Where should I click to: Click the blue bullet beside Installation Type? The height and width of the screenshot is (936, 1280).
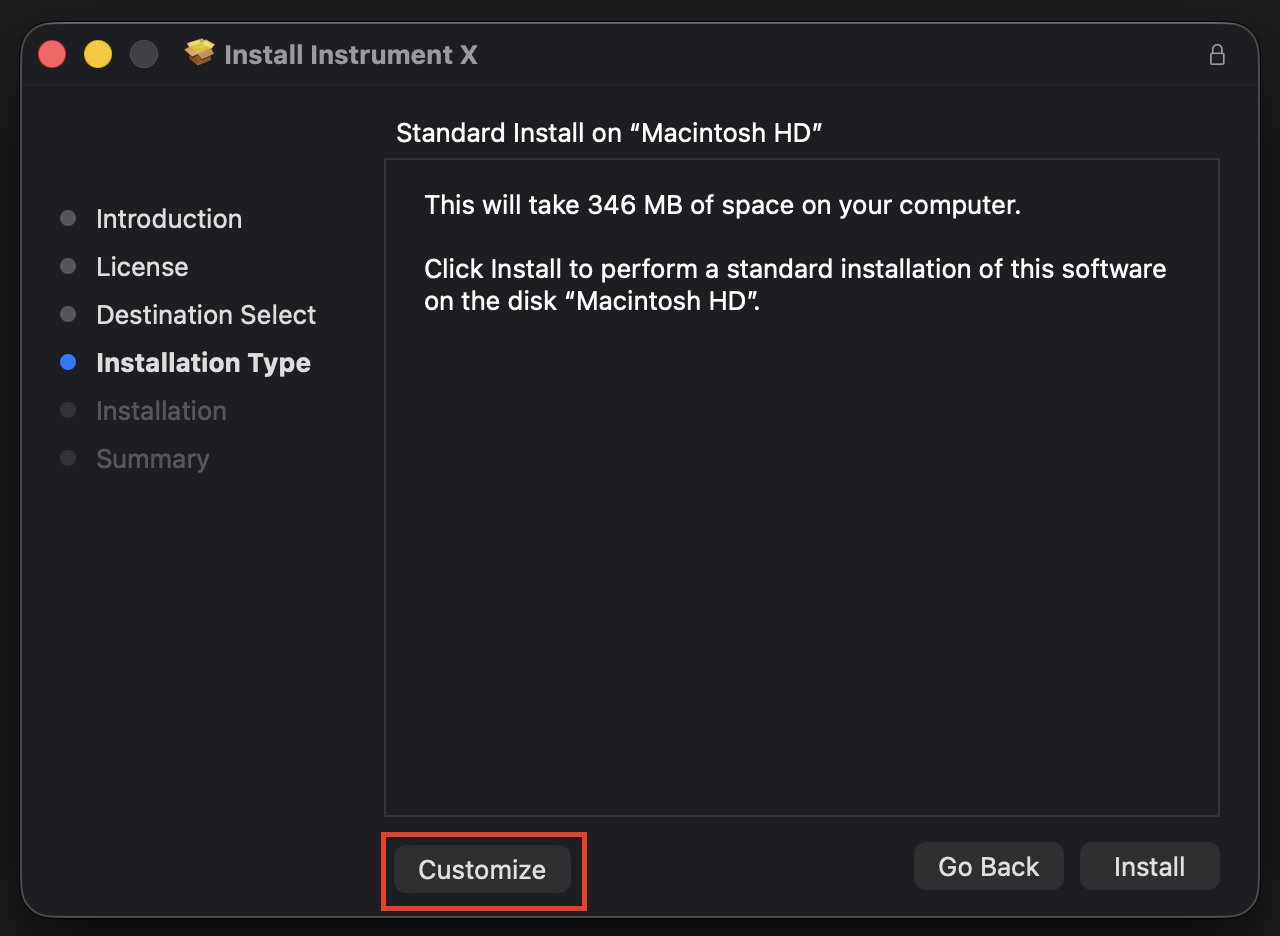68,363
